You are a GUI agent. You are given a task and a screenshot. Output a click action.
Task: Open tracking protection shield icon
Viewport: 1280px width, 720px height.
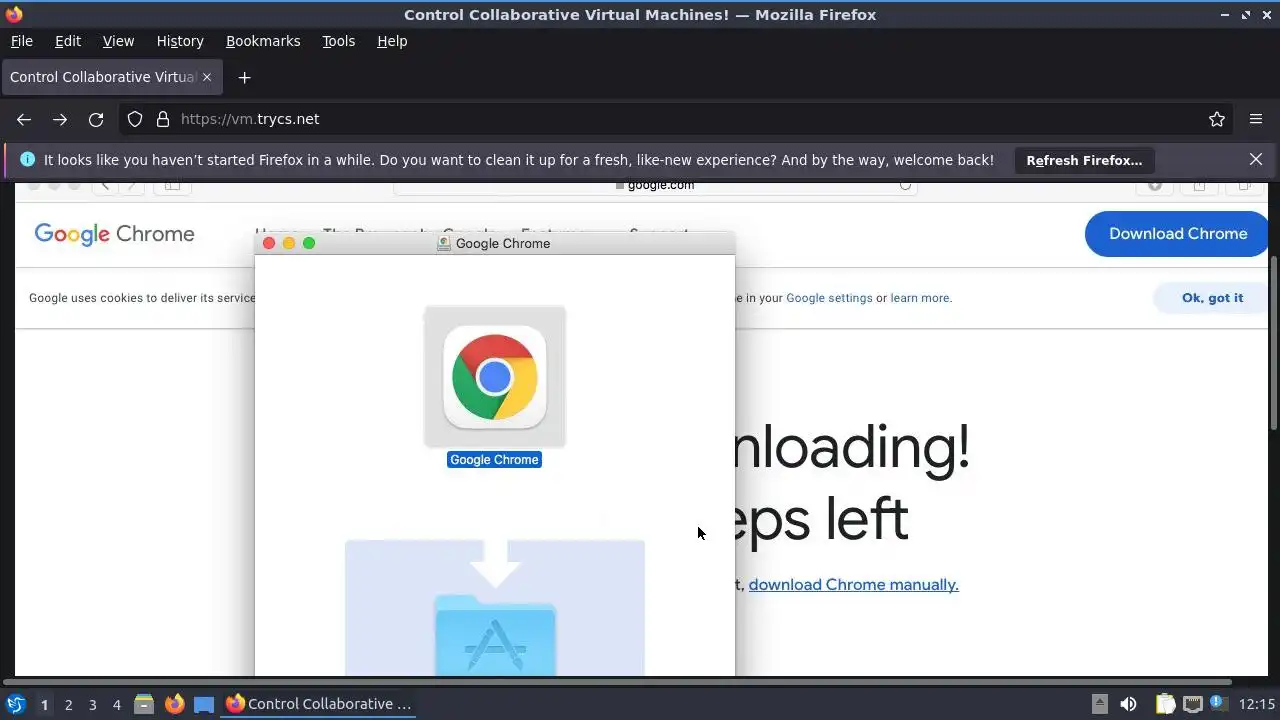pyautogui.click(x=135, y=119)
